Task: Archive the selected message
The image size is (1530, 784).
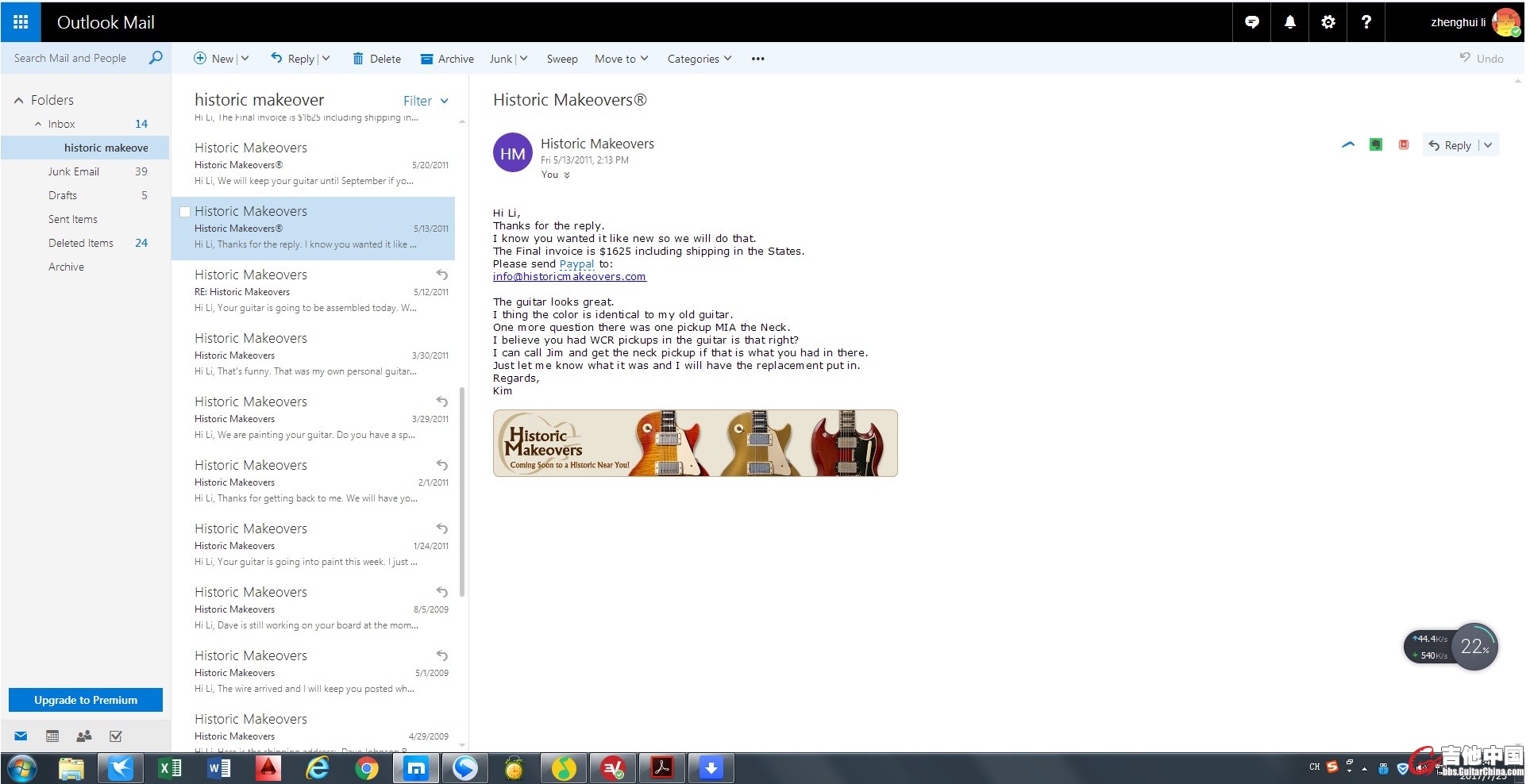Action: tap(447, 59)
